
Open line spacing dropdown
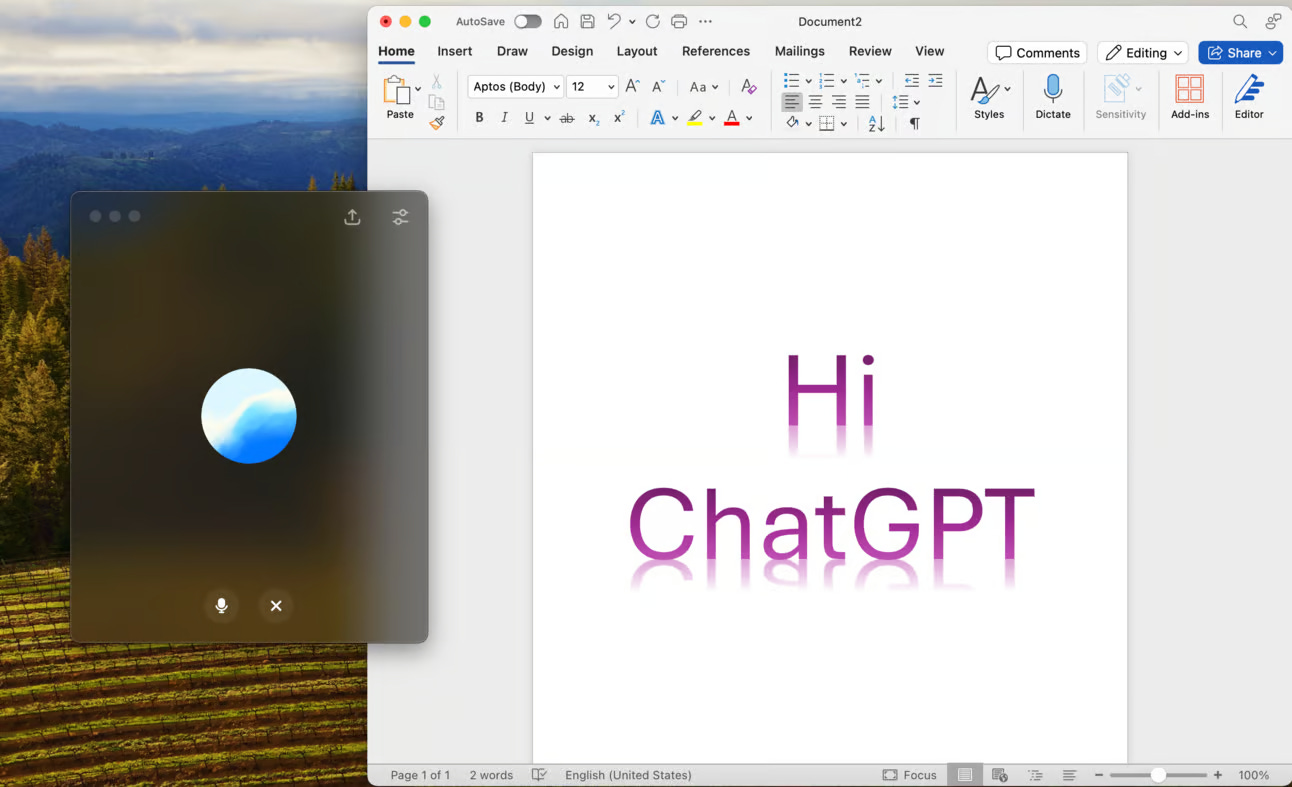point(905,102)
